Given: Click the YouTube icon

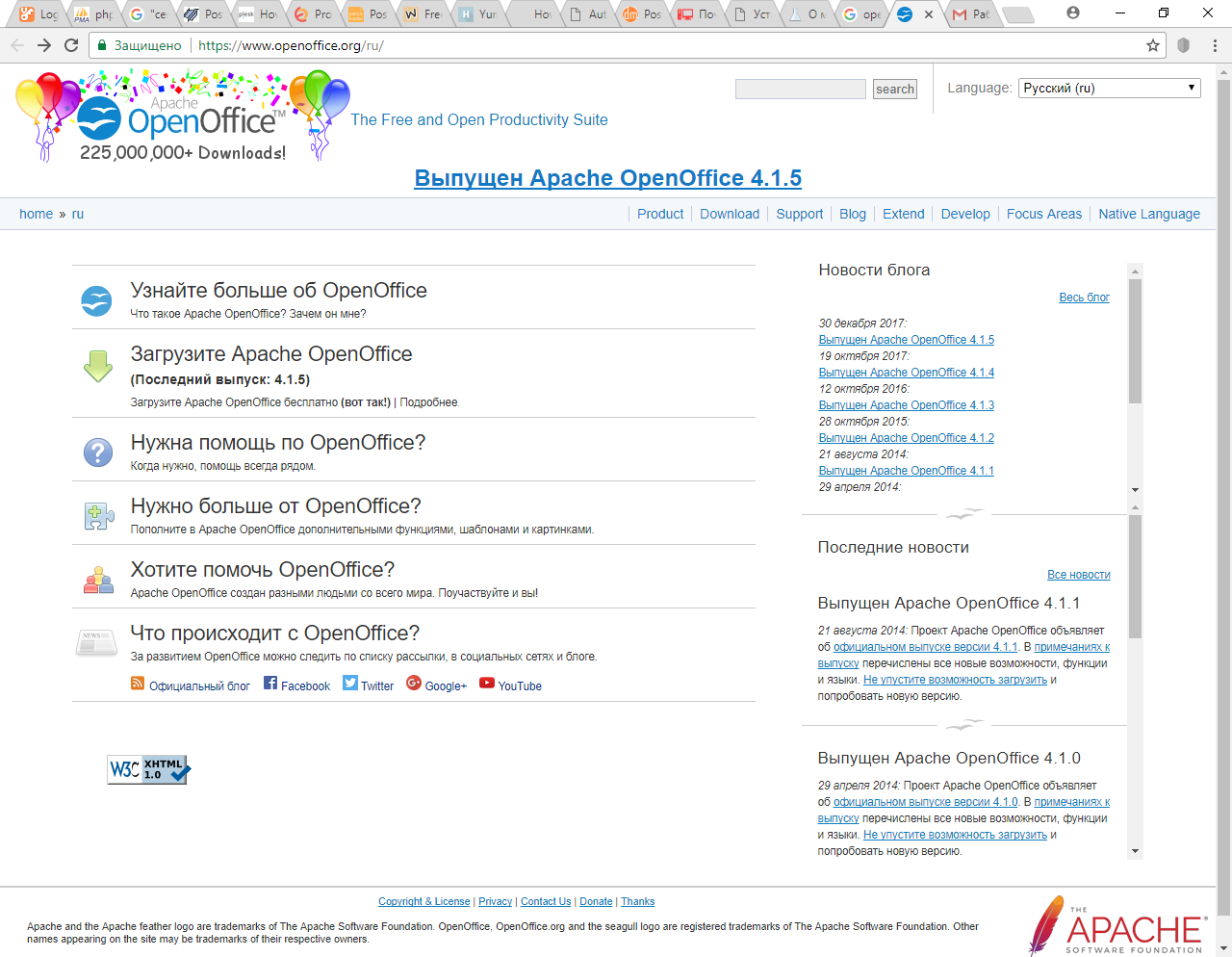Looking at the screenshot, I should coord(487,683).
